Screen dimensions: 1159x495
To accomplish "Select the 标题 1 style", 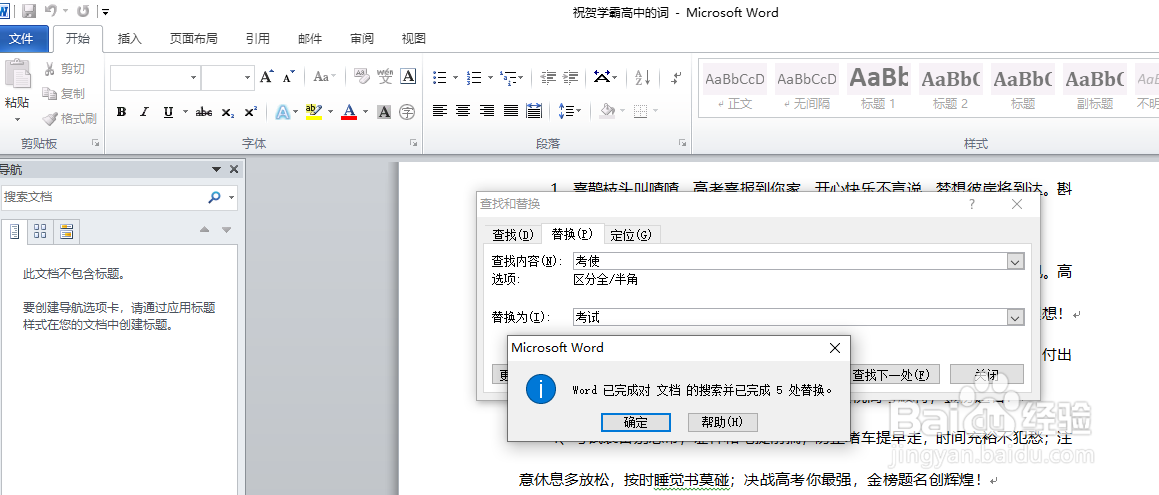I will 877,87.
